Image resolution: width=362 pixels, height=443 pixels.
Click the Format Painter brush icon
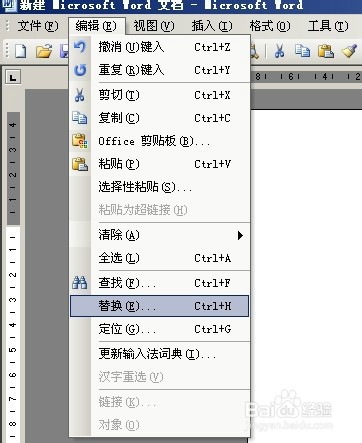(349, 51)
